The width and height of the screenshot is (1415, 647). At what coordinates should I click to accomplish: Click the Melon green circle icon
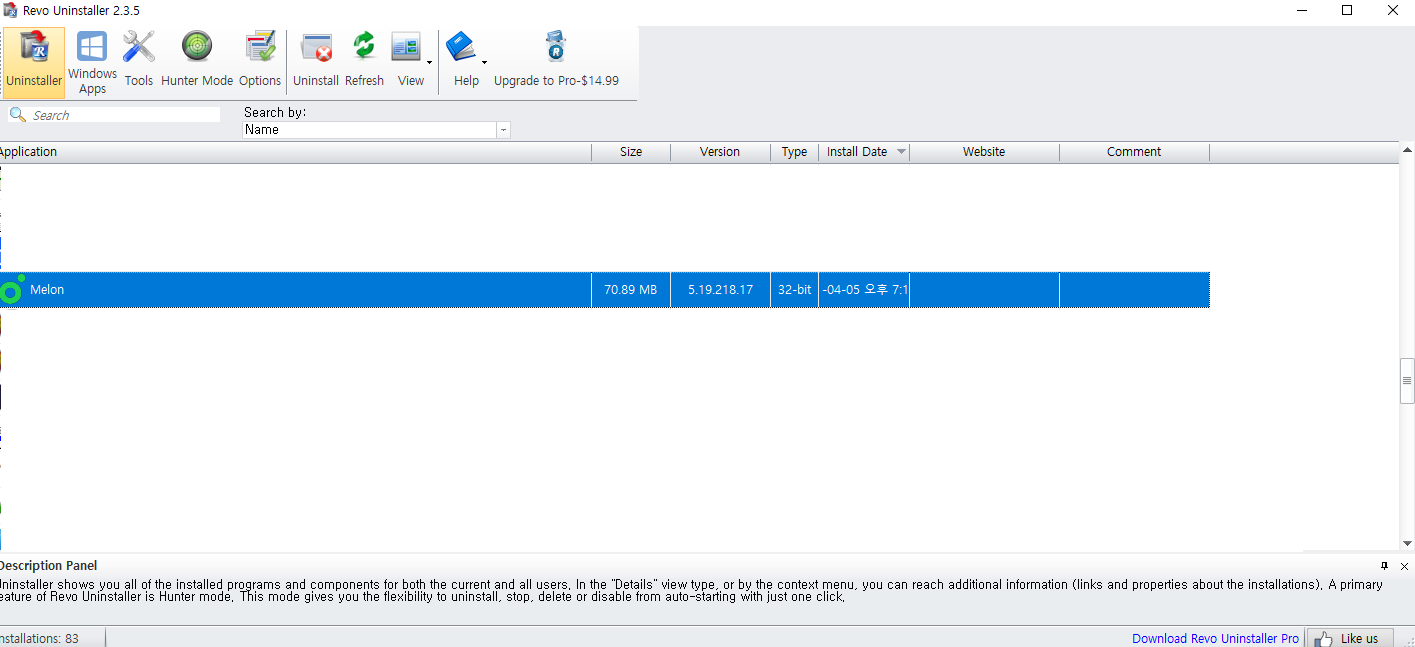coord(12,290)
